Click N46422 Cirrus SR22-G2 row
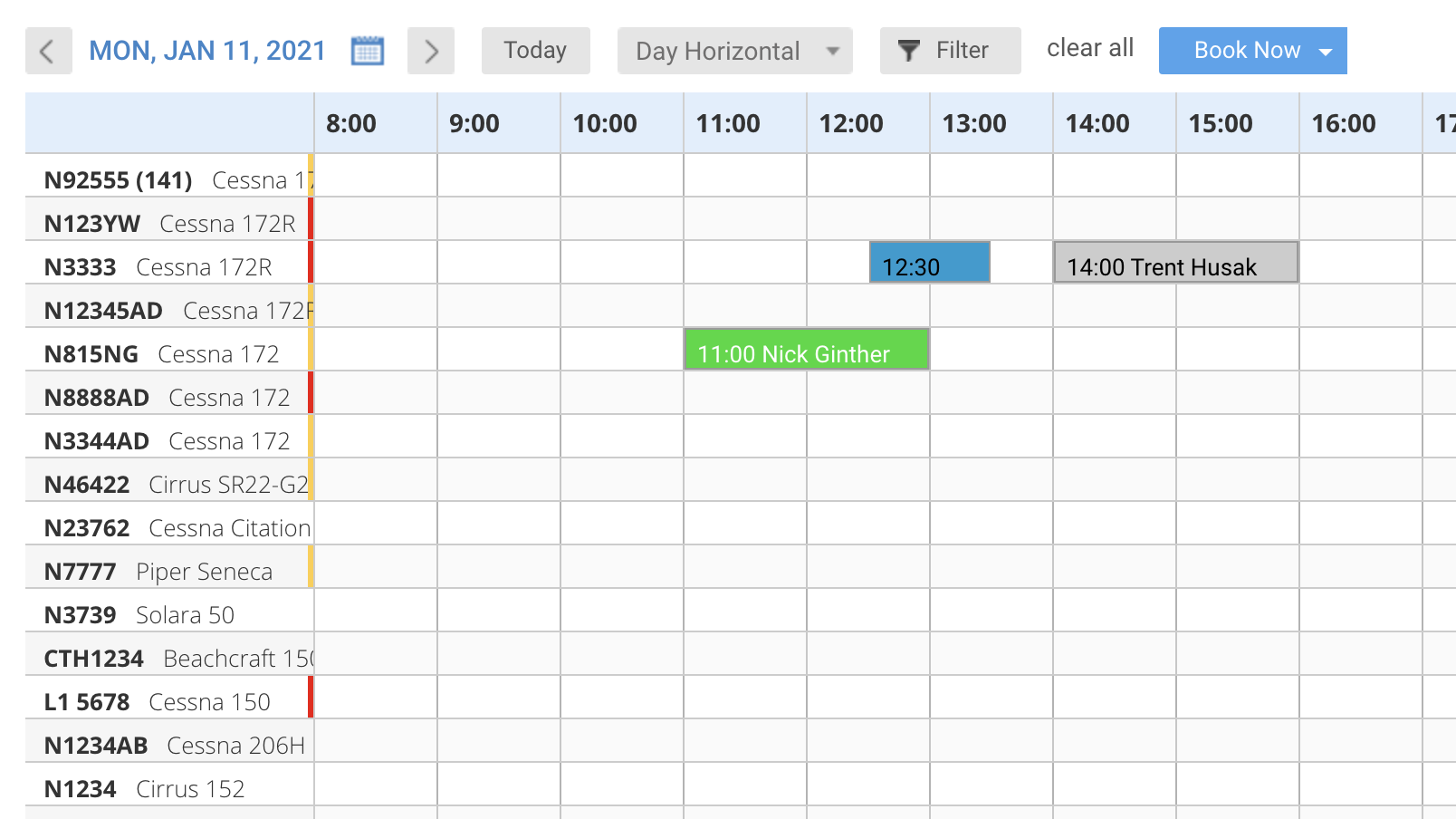1456x819 pixels. point(176,485)
